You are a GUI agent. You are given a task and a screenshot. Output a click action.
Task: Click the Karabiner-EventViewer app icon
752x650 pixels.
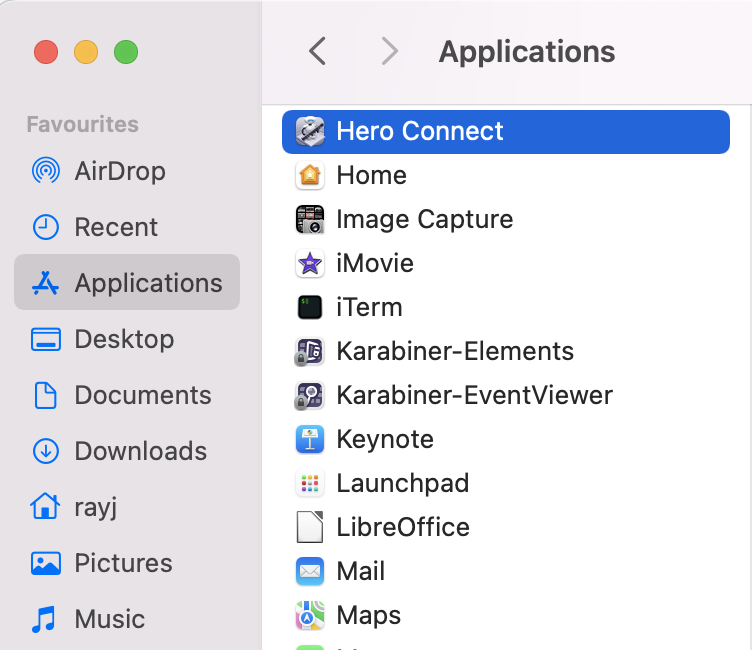click(x=310, y=396)
